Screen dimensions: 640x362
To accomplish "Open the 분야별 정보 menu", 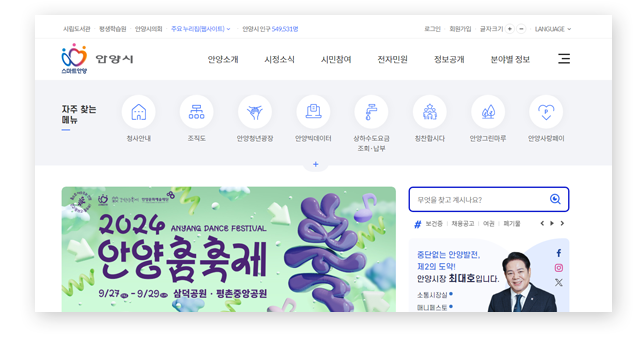I will pyautogui.click(x=510, y=59).
